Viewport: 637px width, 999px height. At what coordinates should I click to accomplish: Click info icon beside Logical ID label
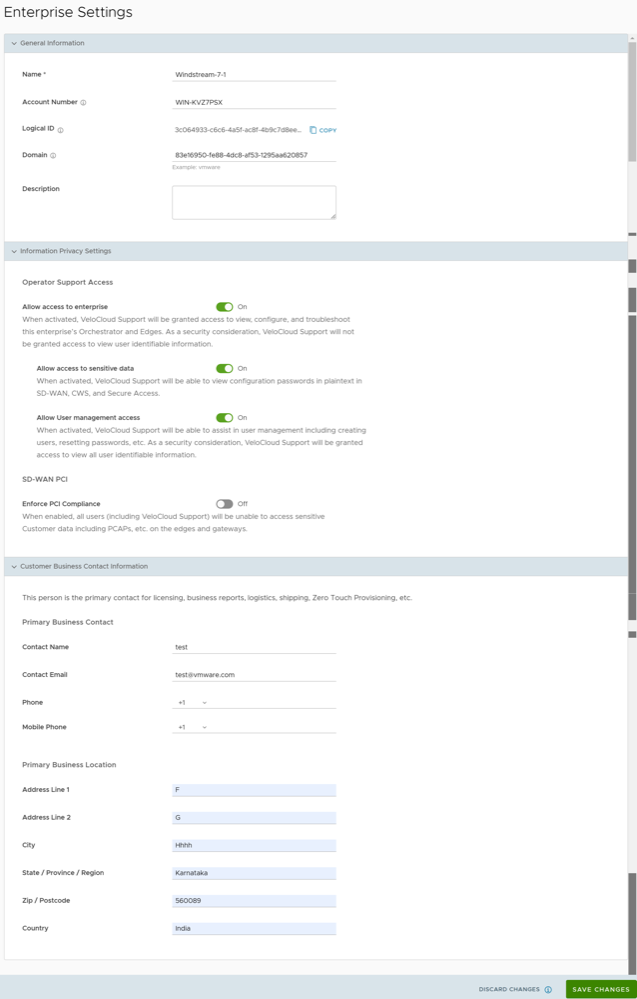tap(61, 130)
